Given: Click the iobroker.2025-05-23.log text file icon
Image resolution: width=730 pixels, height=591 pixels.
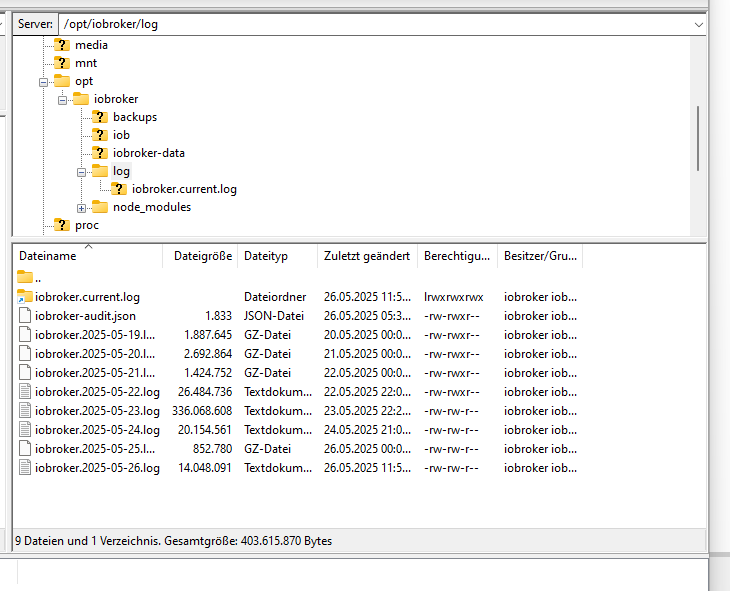Looking at the screenshot, I should 25,411.
